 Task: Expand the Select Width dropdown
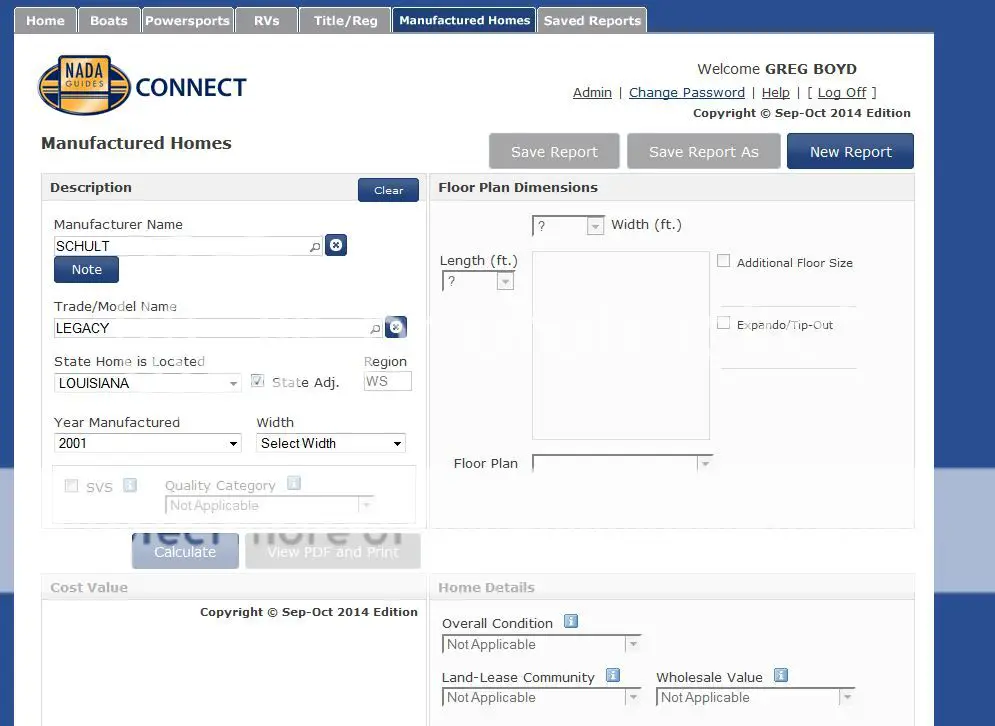click(x=331, y=443)
